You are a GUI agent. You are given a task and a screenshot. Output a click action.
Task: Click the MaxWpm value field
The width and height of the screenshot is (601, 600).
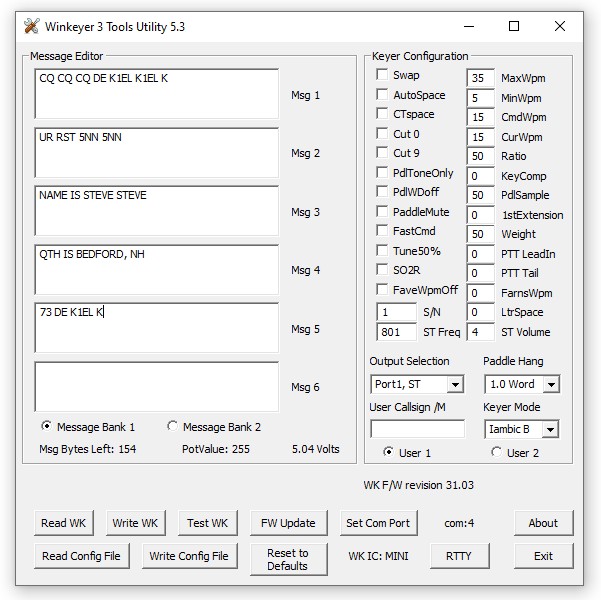[481, 78]
